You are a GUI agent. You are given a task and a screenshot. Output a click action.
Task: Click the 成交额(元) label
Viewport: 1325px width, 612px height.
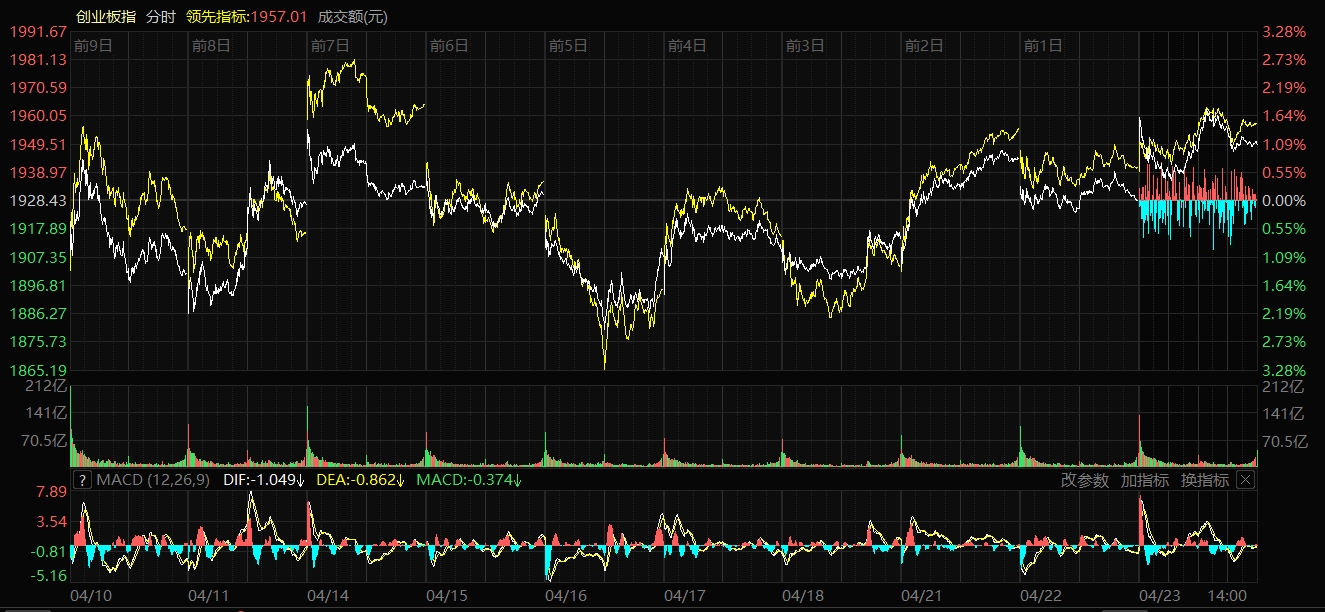click(x=353, y=16)
